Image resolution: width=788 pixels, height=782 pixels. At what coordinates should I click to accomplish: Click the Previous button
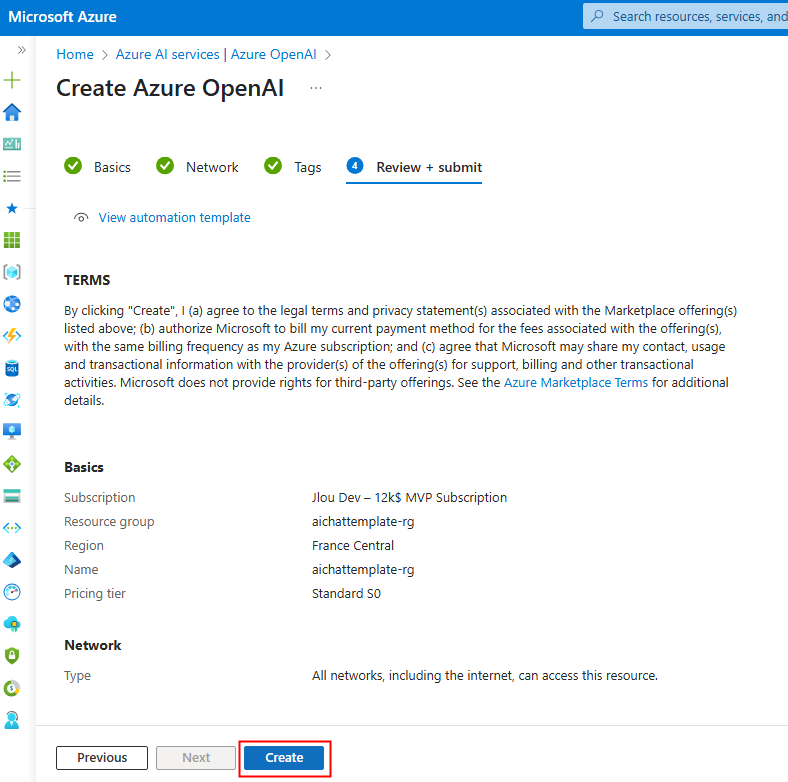[102, 757]
